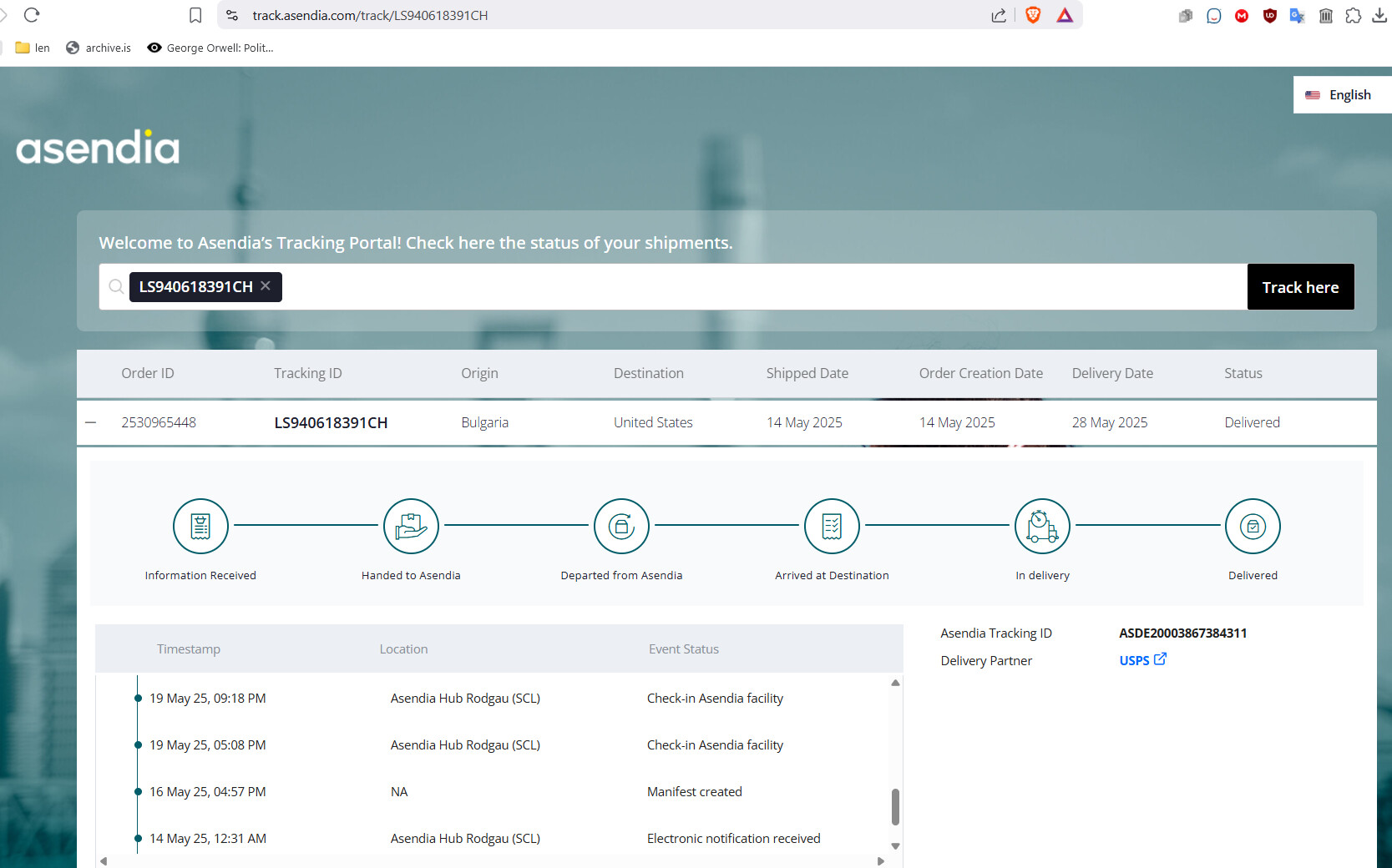
Task: Open the extensions puzzle-piece menu
Action: pos(1354,15)
